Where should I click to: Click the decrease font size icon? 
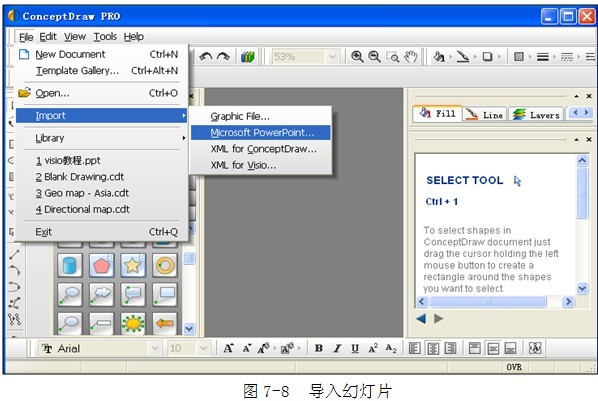coord(247,348)
